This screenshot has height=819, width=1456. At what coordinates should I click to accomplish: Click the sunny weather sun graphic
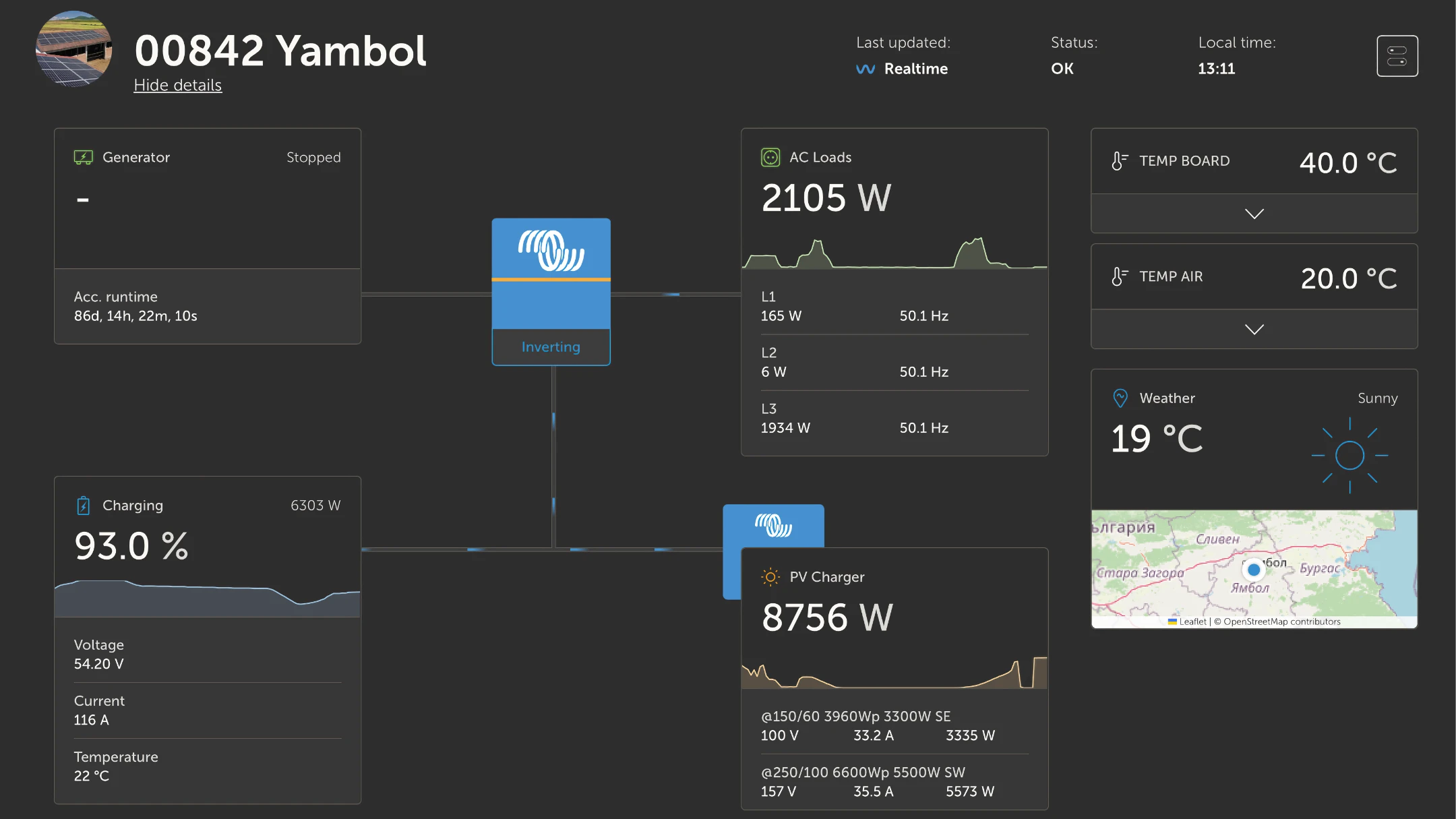click(x=1349, y=456)
